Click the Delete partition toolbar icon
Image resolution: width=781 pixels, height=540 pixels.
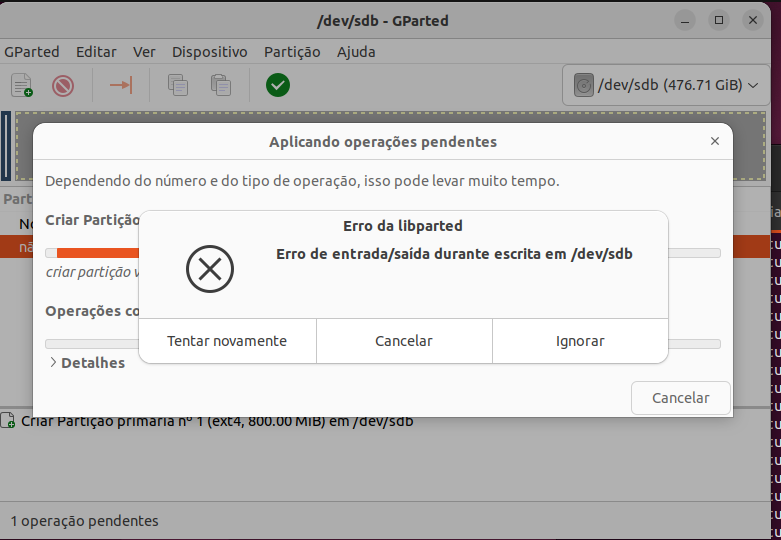click(63, 86)
